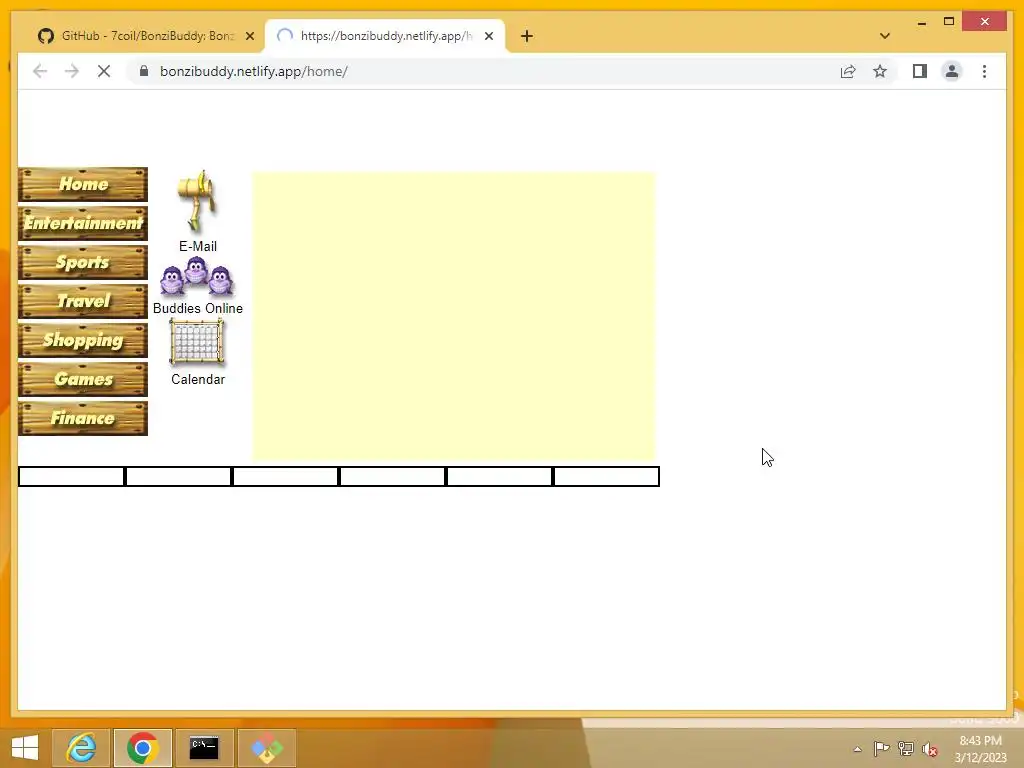1024x768 pixels.
Task: Stop loading the page
Action: 104,71
